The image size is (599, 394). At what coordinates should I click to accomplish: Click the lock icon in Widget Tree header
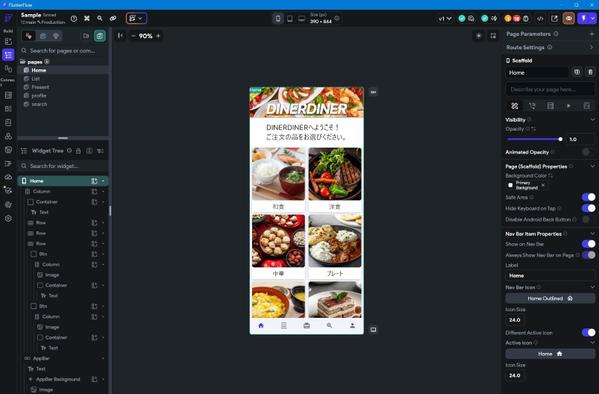[x=78, y=151]
